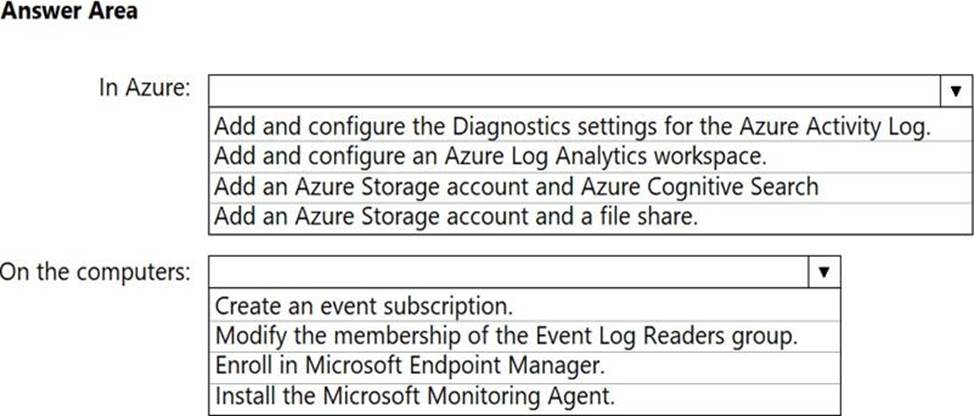Pick Azure Storage account and Cognitive Search option
This screenshot has width=974, height=416.
[516, 187]
